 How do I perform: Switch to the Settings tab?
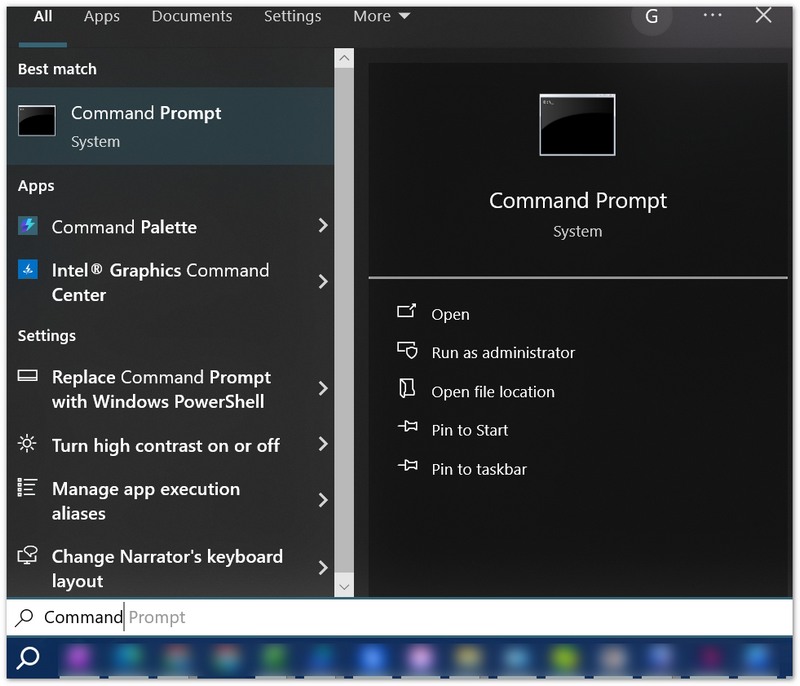[292, 16]
